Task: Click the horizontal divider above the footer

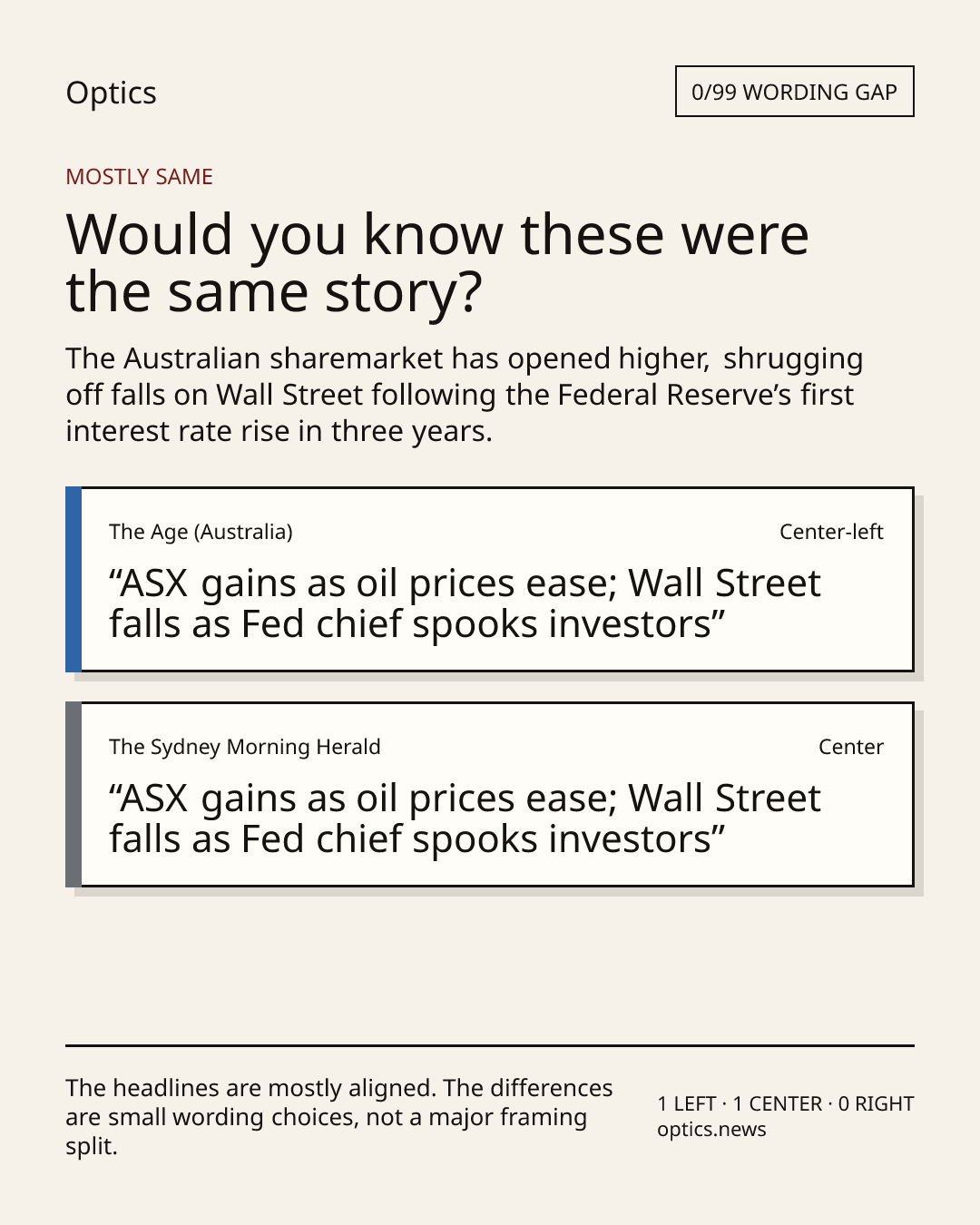Action: 490,1045
